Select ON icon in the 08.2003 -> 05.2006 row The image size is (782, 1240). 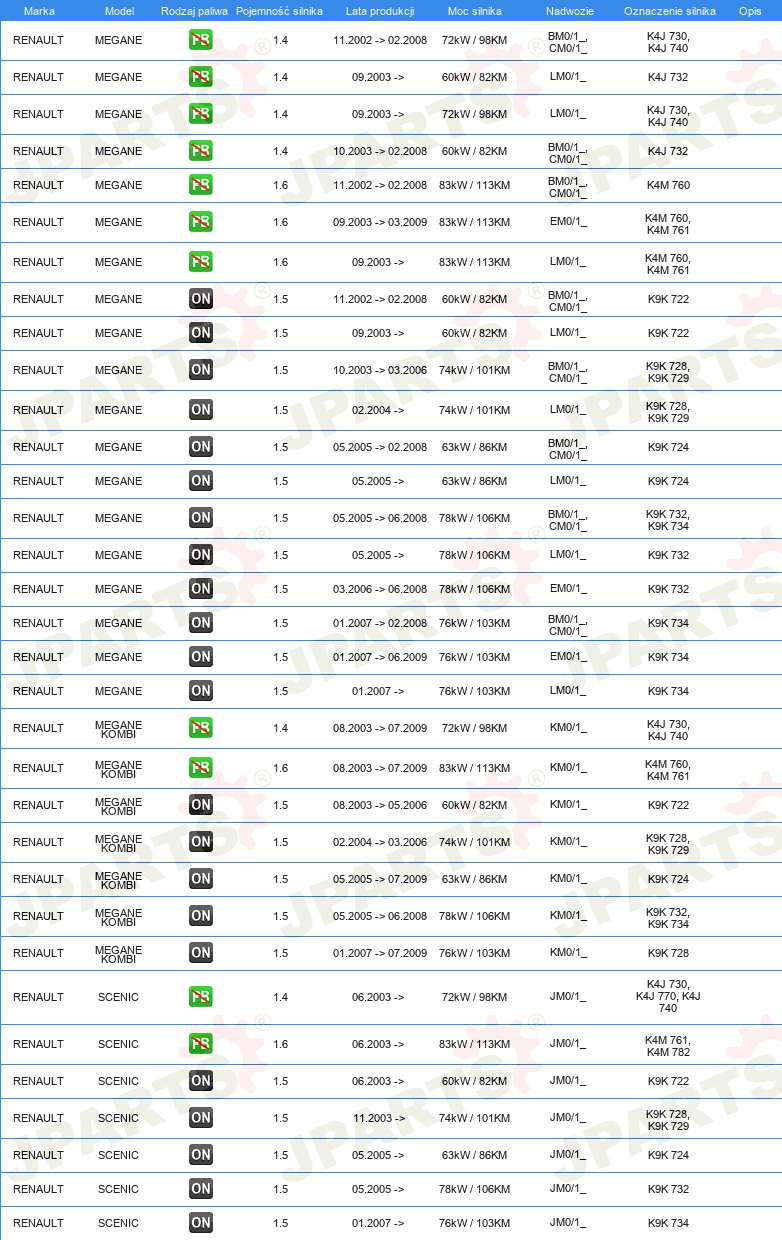click(x=201, y=805)
